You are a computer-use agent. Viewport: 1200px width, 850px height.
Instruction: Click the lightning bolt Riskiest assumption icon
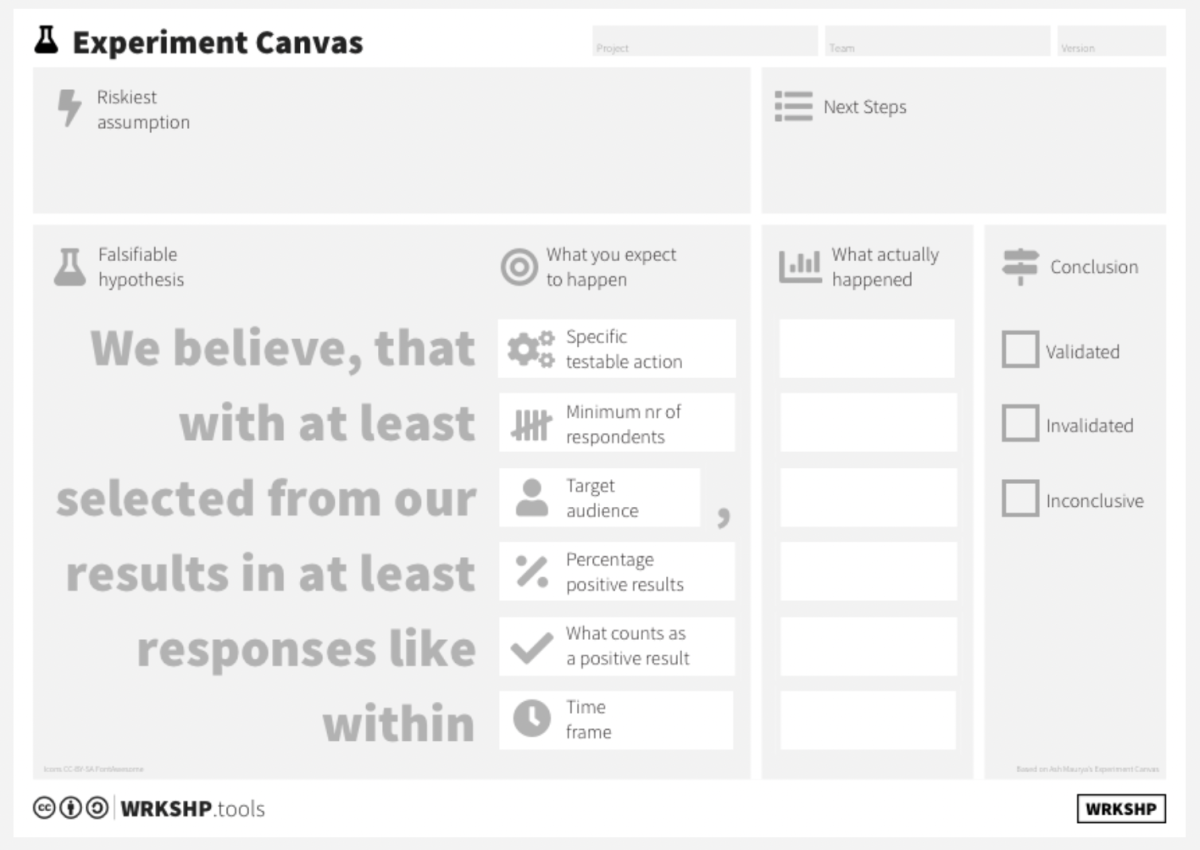coord(69,108)
